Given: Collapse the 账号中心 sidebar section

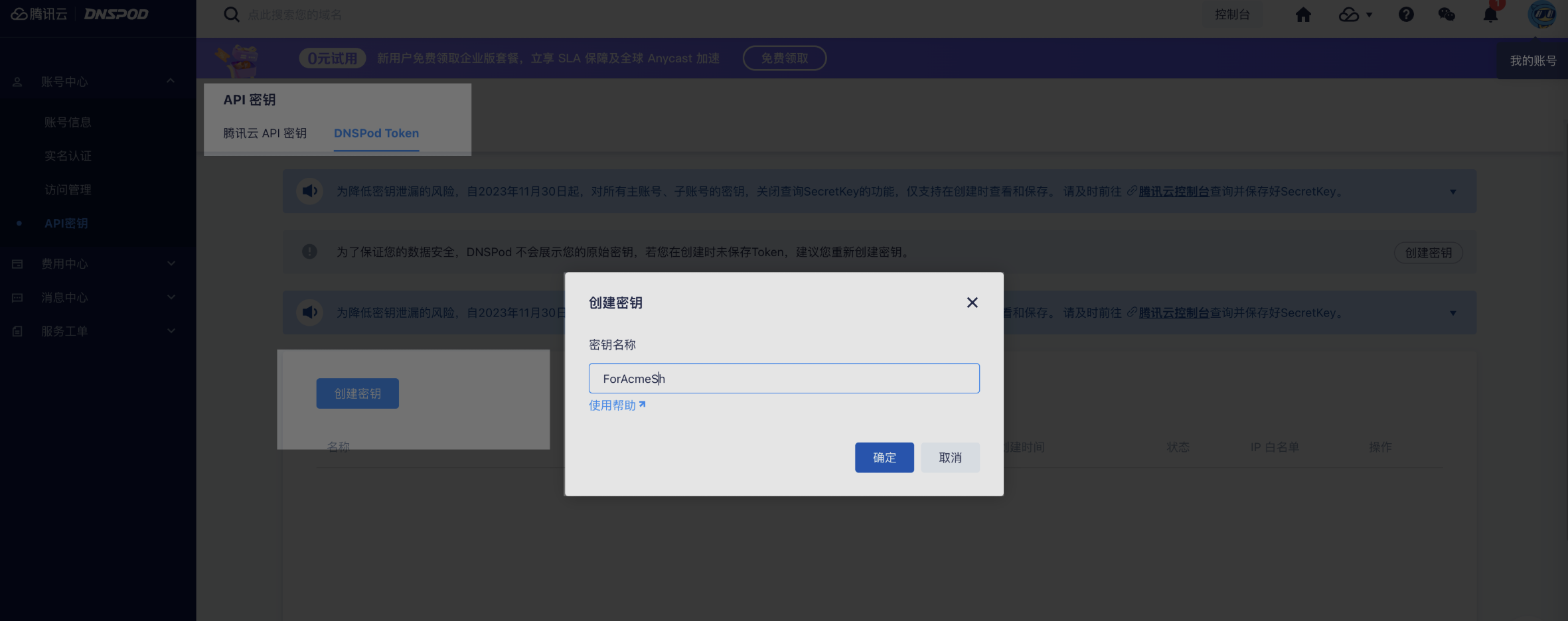Looking at the screenshot, I should pos(171,82).
